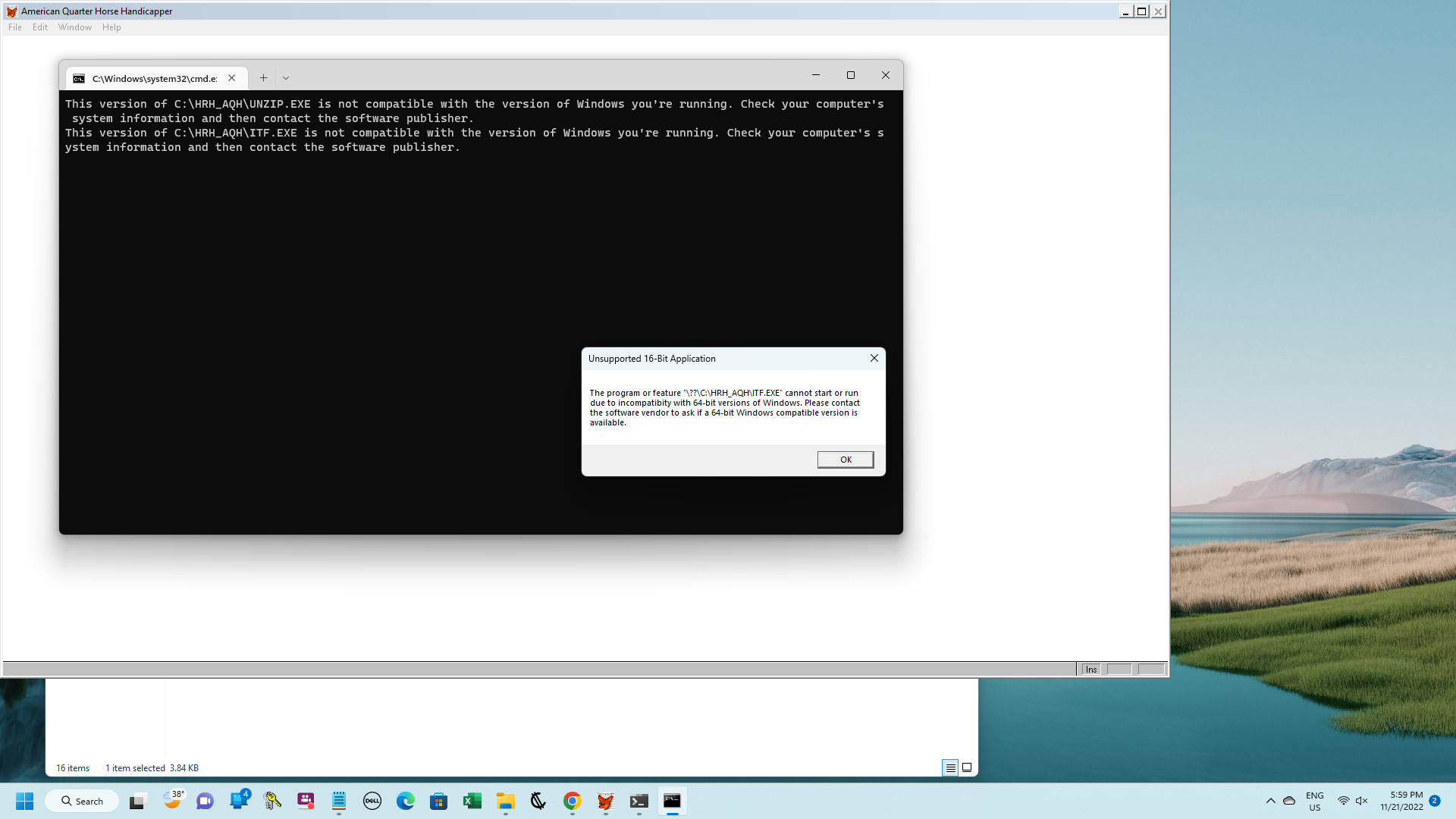This screenshot has width=1456, height=819.
Task: Open the American Quarter Horse Handicapper taskbar icon
Action: (x=604, y=801)
